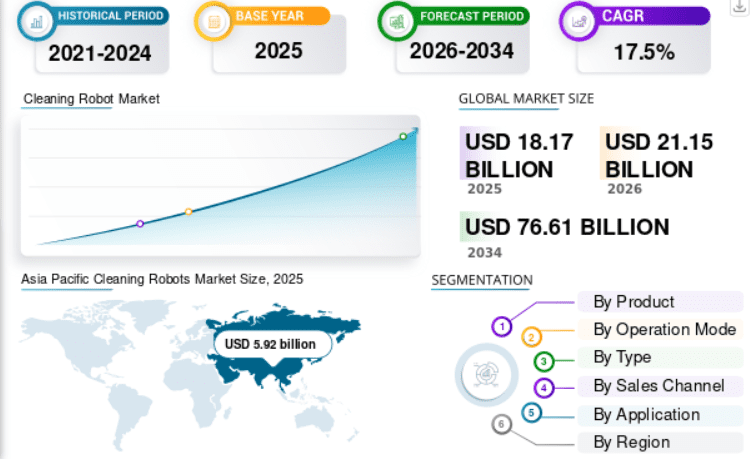Click the Base Year calendar icon
The width and height of the screenshot is (755, 467).
click(x=214, y=22)
